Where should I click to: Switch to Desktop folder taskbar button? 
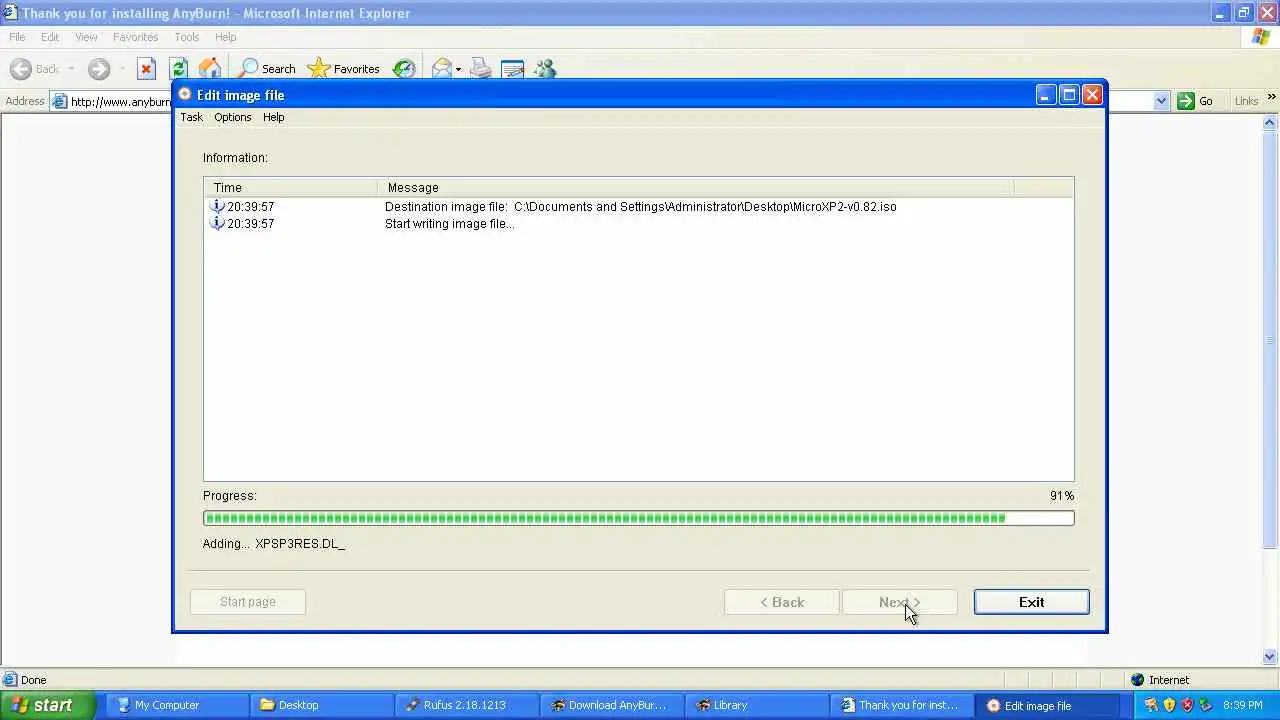click(322, 705)
